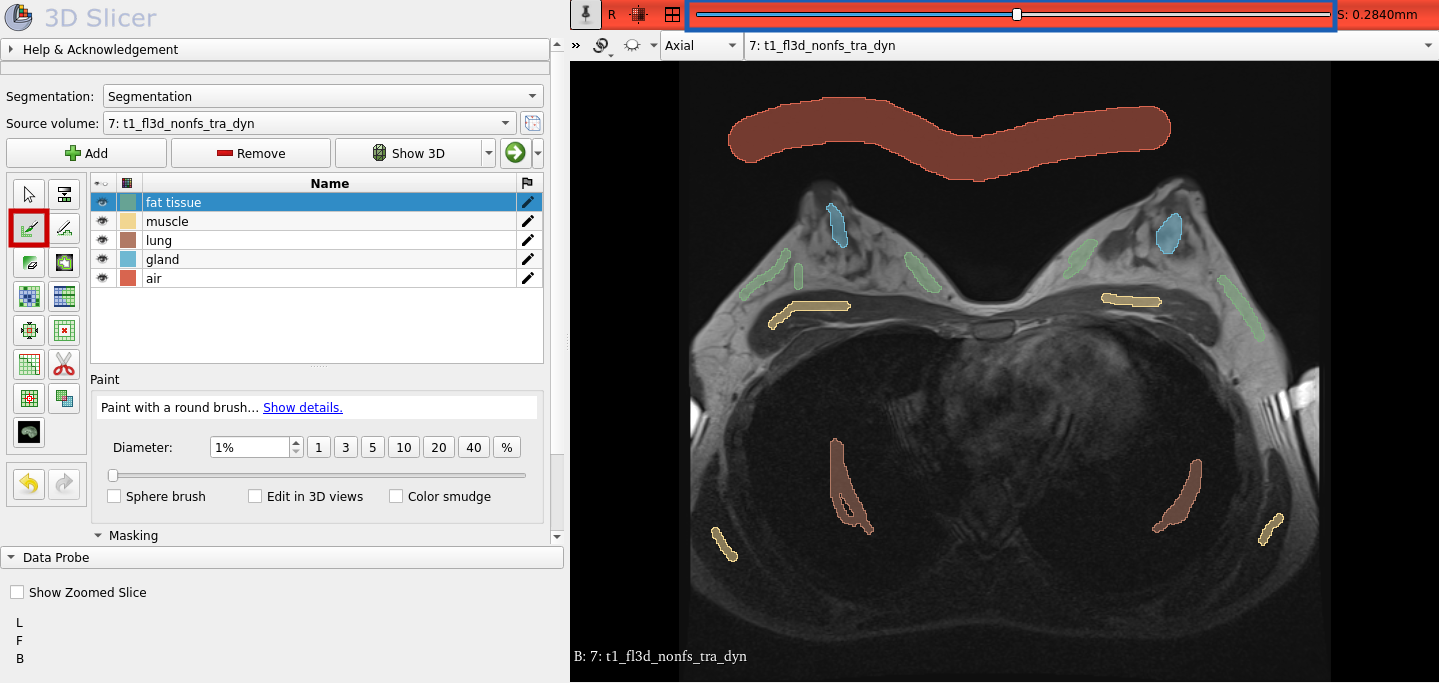Select the Paint effect tool
1439x683 pixels.
pos(29,228)
